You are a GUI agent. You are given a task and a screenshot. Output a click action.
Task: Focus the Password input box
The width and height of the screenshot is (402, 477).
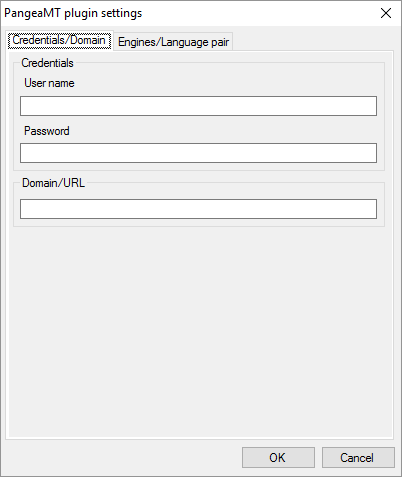tap(198, 153)
